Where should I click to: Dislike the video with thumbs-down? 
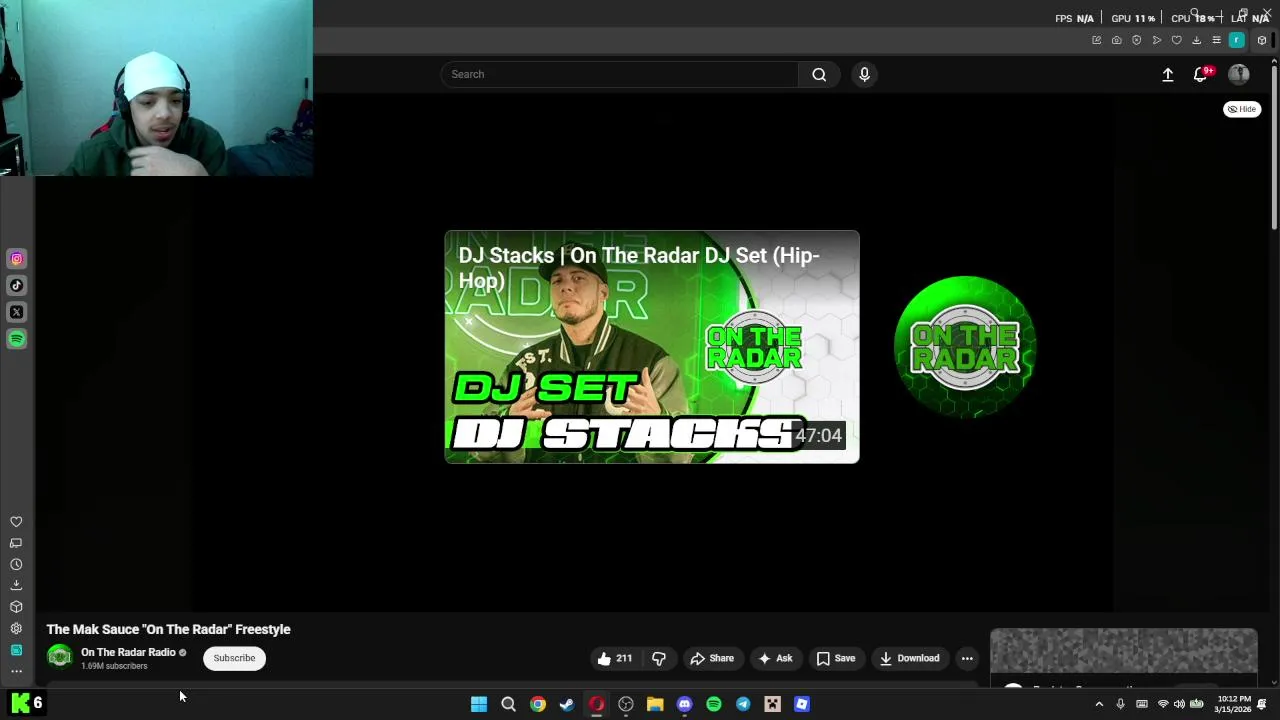pyautogui.click(x=659, y=658)
